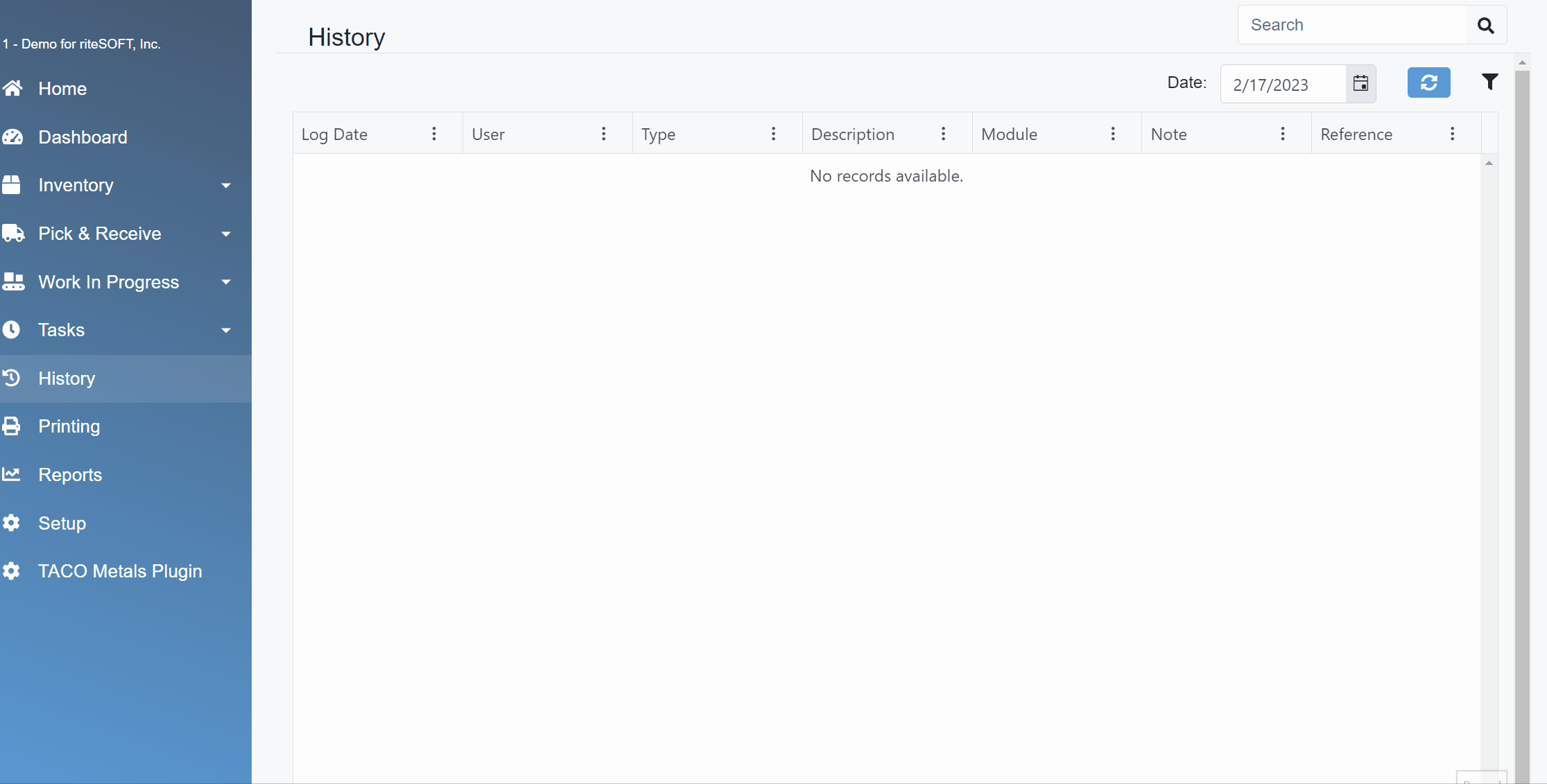Viewport: 1547px width, 784px height.
Task: Expand the Tasks menu arrow
Action: [225, 331]
